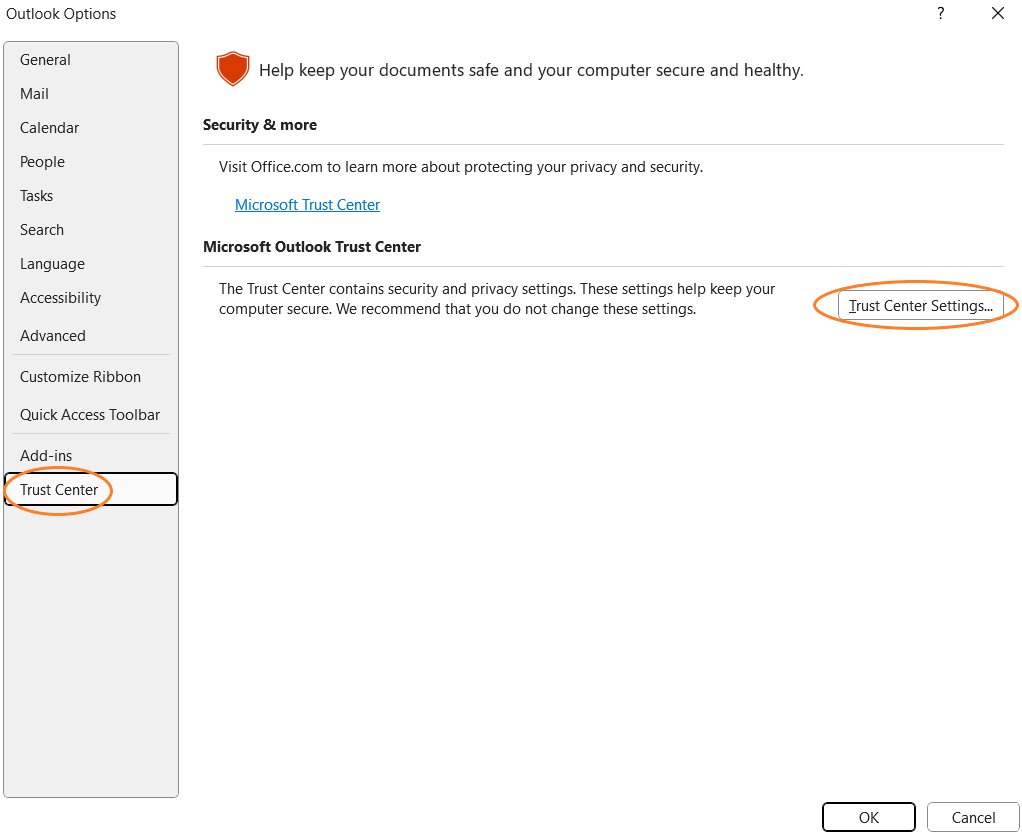This screenshot has width=1022, height=833.
Task: Select Quick Access Toolbar options
Action: 89,414
